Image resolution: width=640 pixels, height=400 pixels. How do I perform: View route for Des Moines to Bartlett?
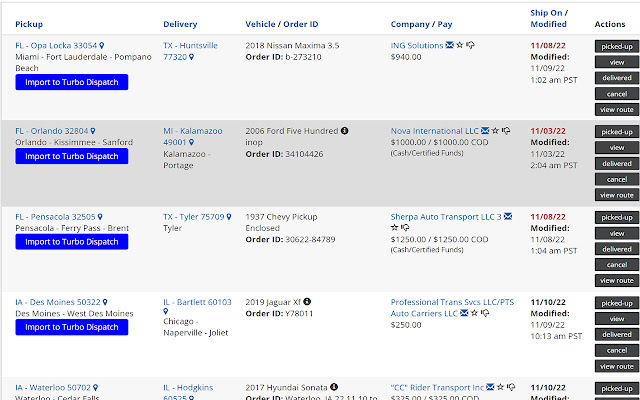pyautogui.click(x=617, y=366)
